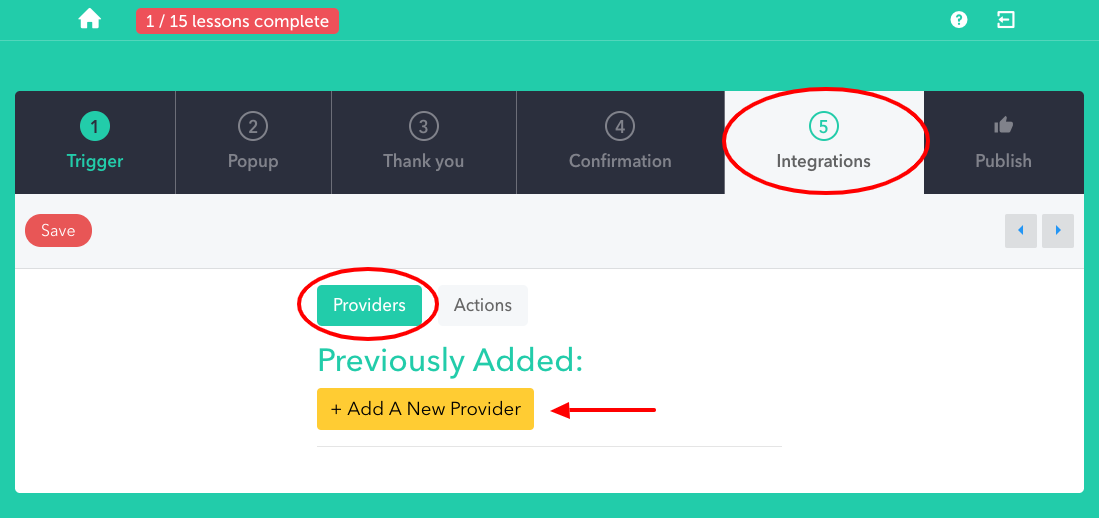Select the step 2 circle icon
This screenshot has width=1099, height=518.
click(x=253, y=127)
